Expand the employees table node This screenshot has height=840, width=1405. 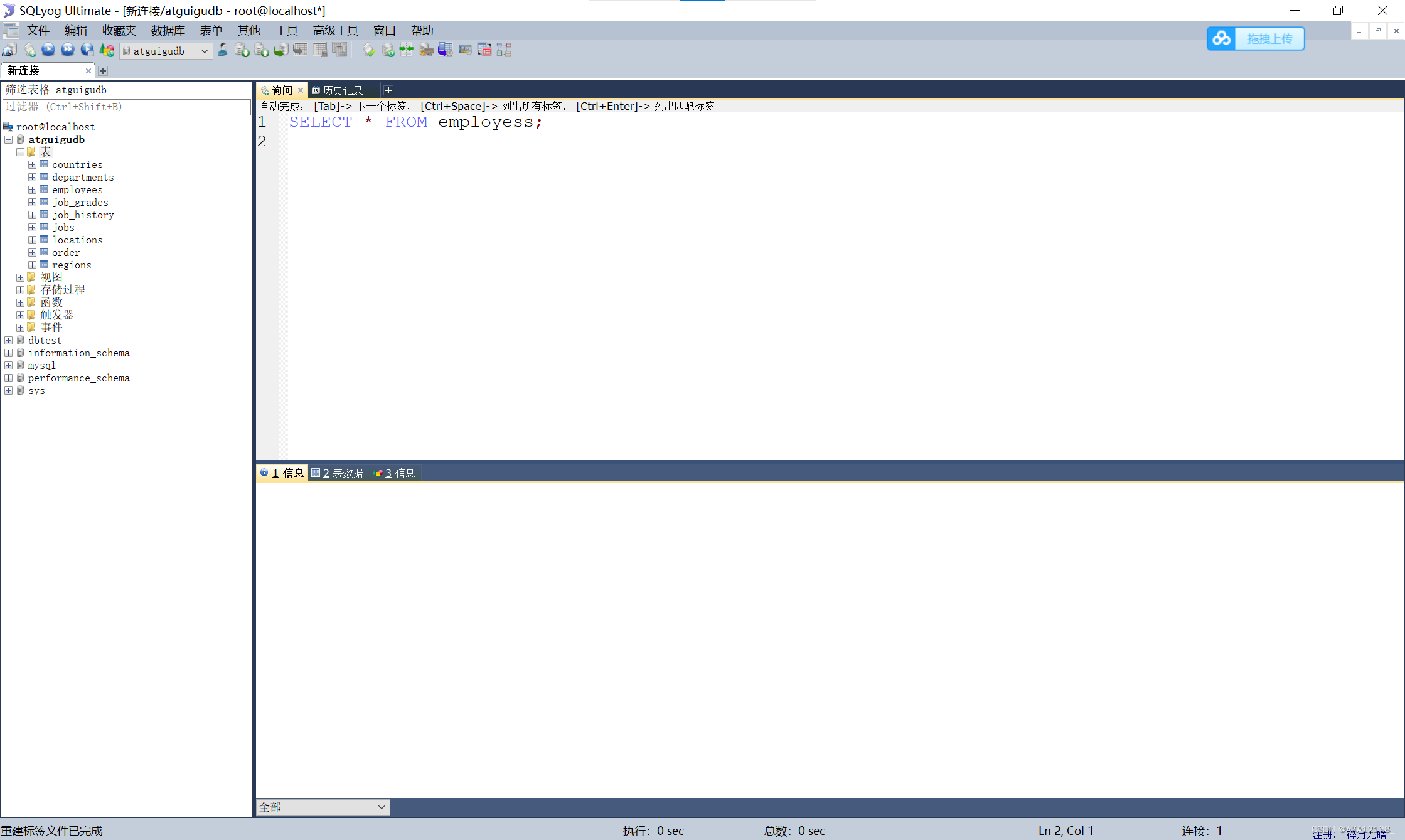32,189
